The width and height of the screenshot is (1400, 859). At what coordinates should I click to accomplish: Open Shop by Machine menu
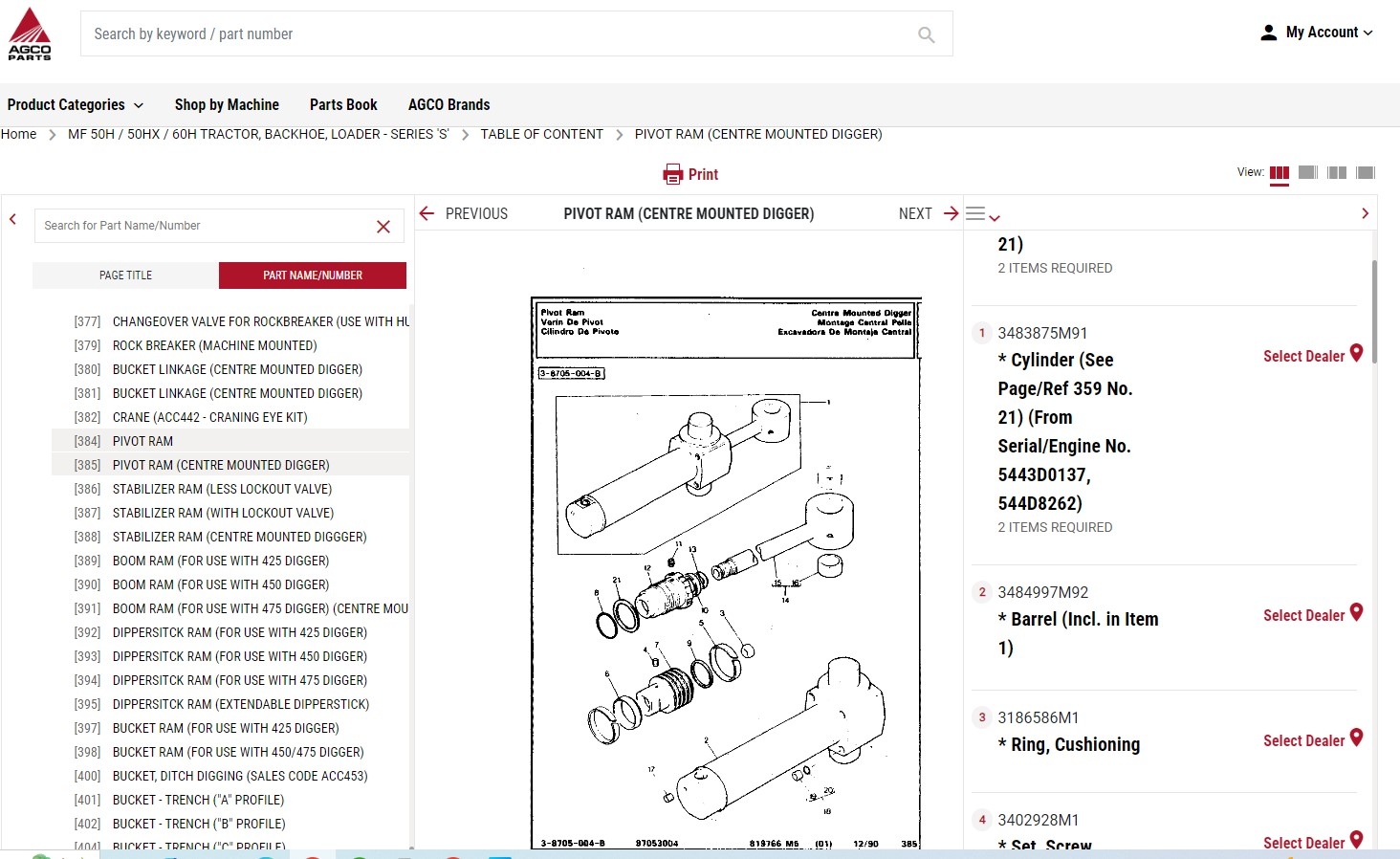(x=227, y=105)
